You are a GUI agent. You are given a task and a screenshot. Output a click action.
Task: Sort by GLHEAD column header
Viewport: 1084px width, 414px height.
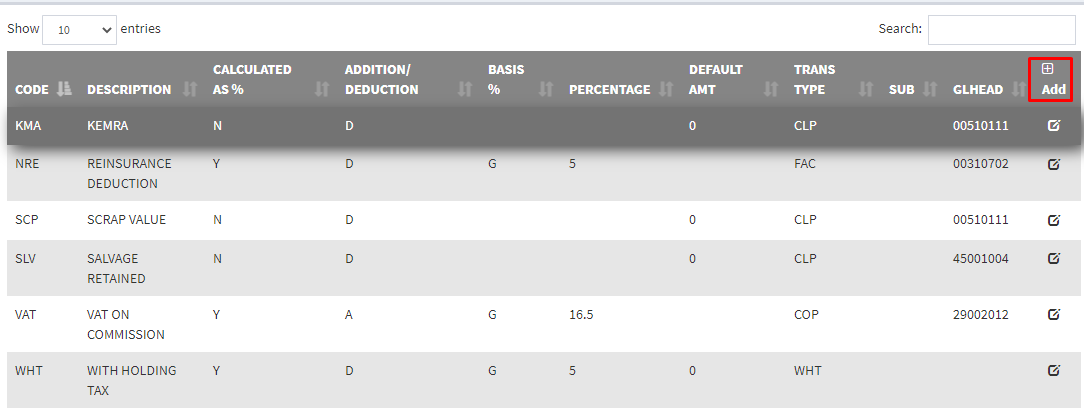[977, 90]
